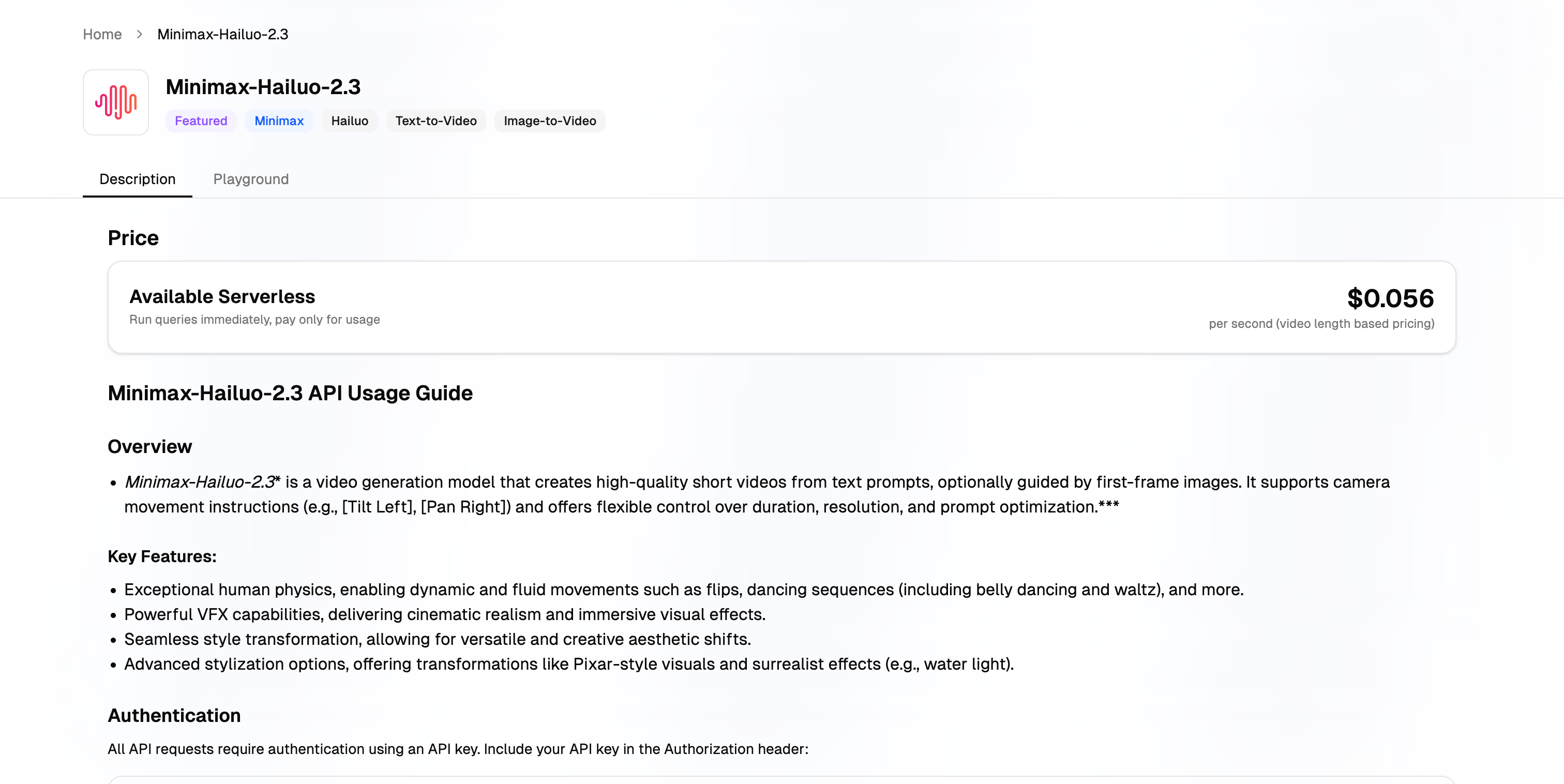Switch to the Description tab
The width and height of the screenshot is (1564, 784).
tap(137, 179)
